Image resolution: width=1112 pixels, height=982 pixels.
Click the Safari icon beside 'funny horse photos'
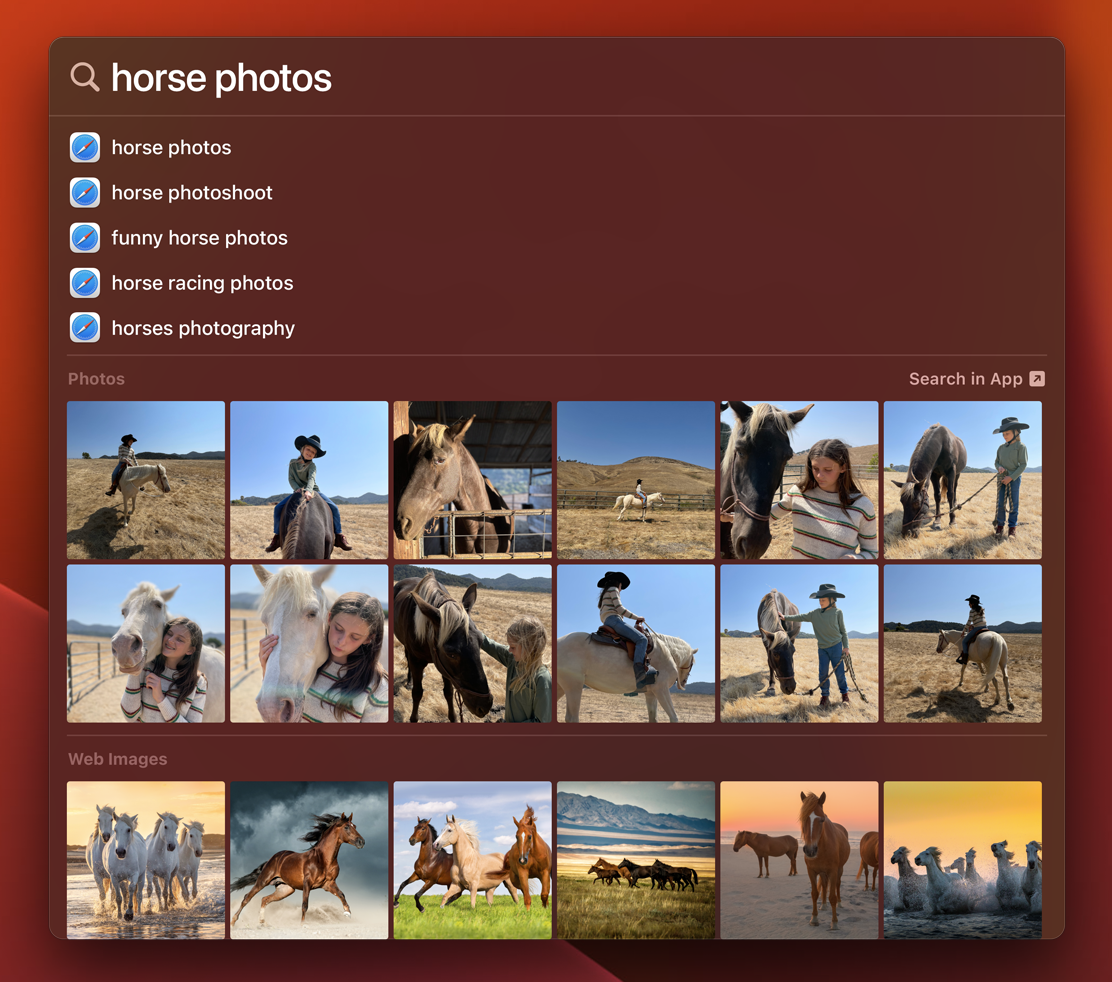click(85, 238)
